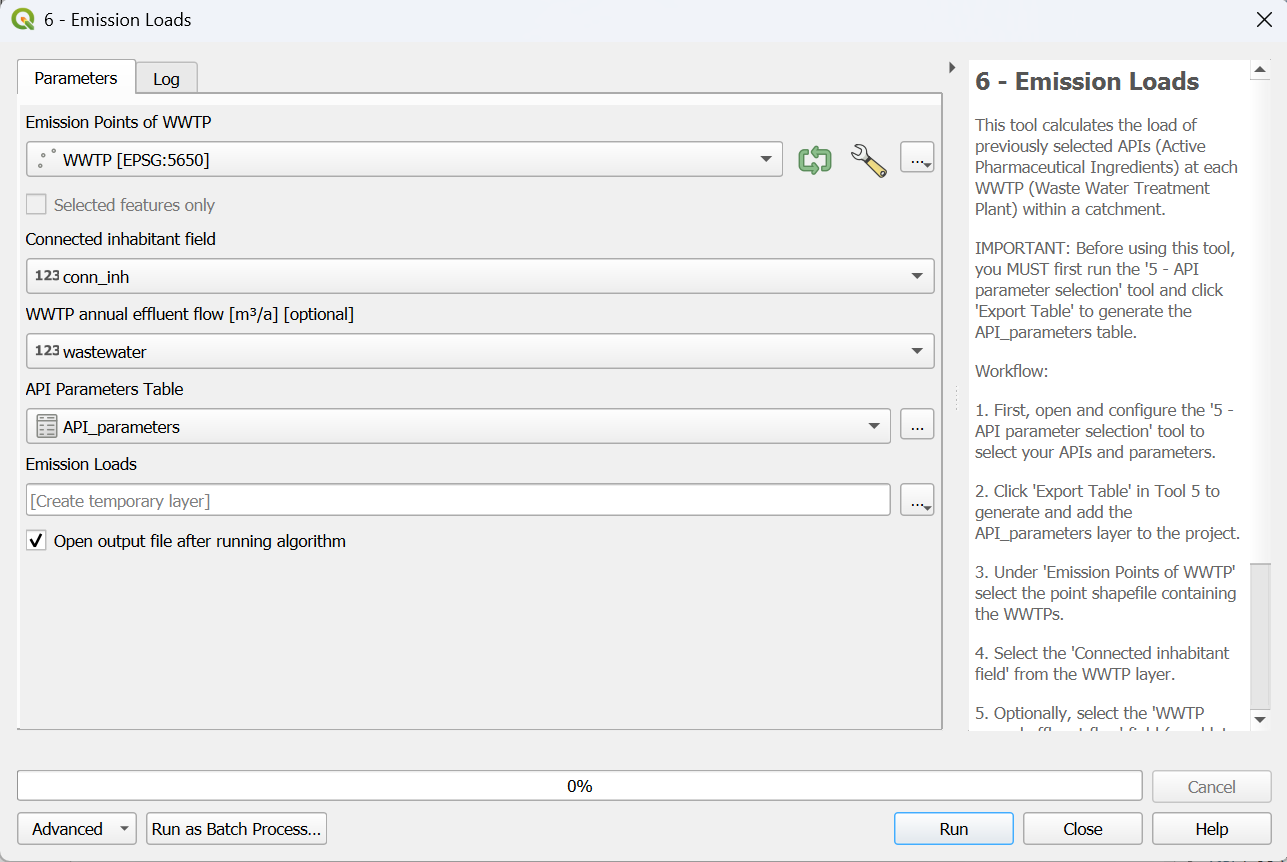The image size is (1287, 862).
Task: Expand the Connected inhabitant field dropdown
Action: (480, 276)
